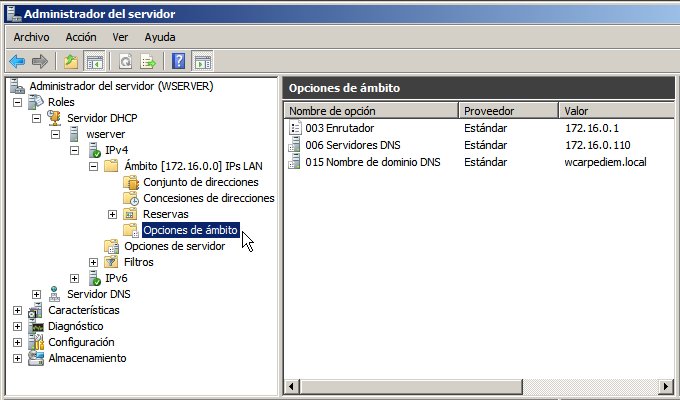680x400 pixels.
Task: Click the Forward arrow toolbar icon
Action: point(40,62)
